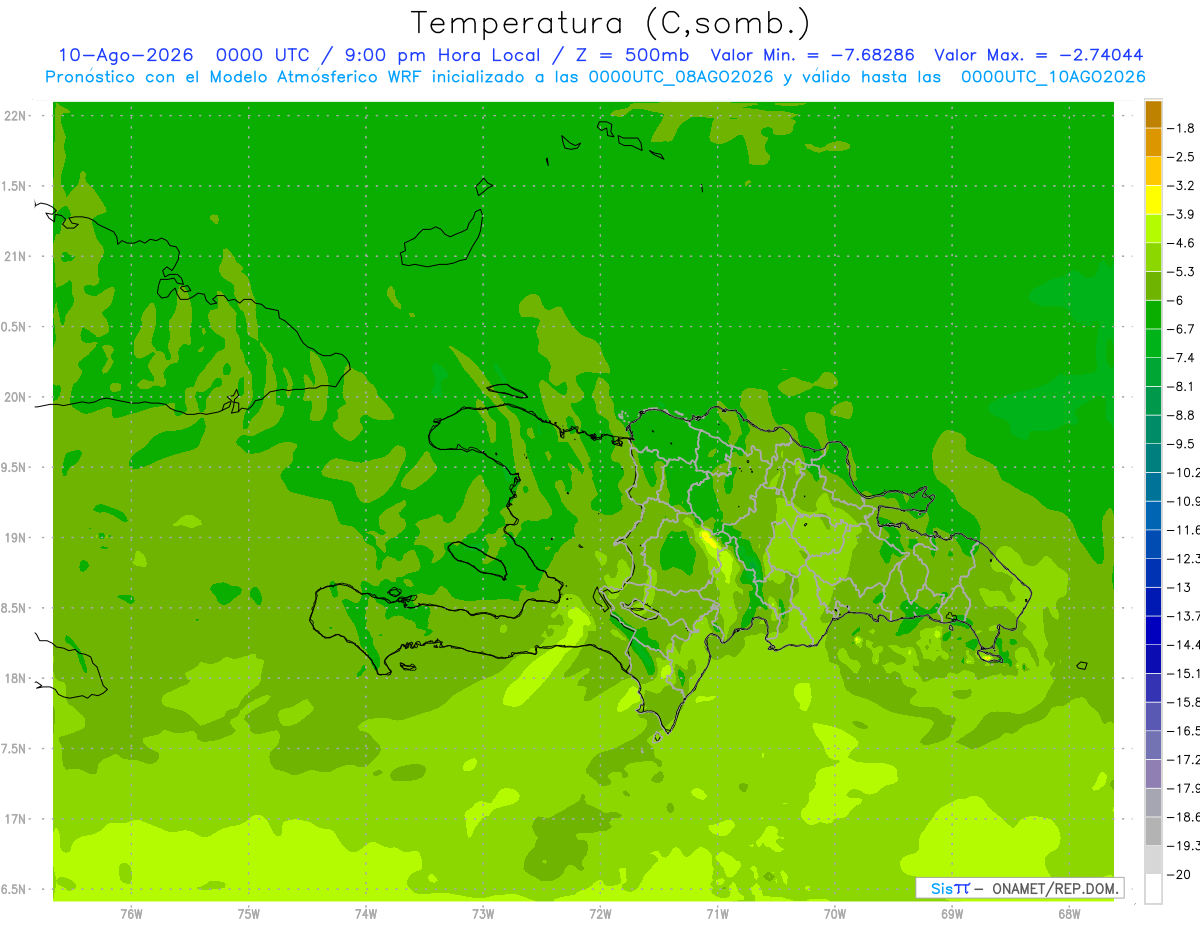The width and height of the screenshot is (1200, 927).
Task: Click the '72W' longitude label
Action: [600, 914]
